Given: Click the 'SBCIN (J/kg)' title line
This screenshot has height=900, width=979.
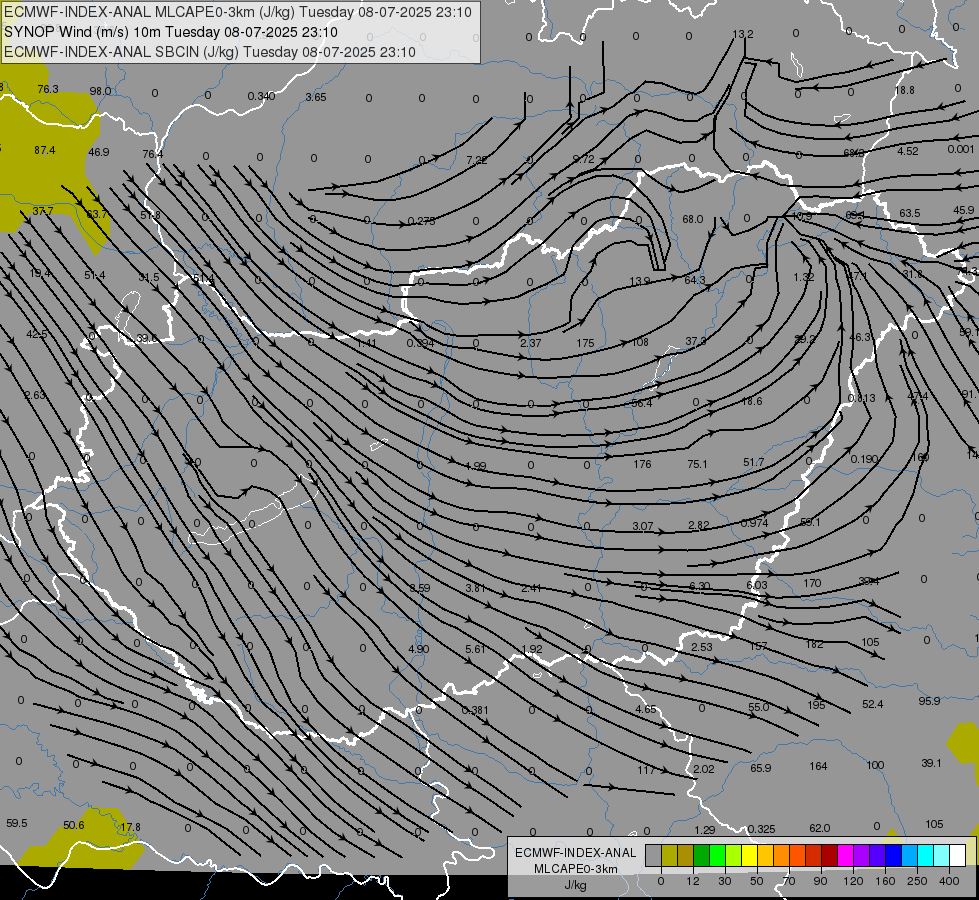Looking at the screenshot, I should tap(210, 52).
